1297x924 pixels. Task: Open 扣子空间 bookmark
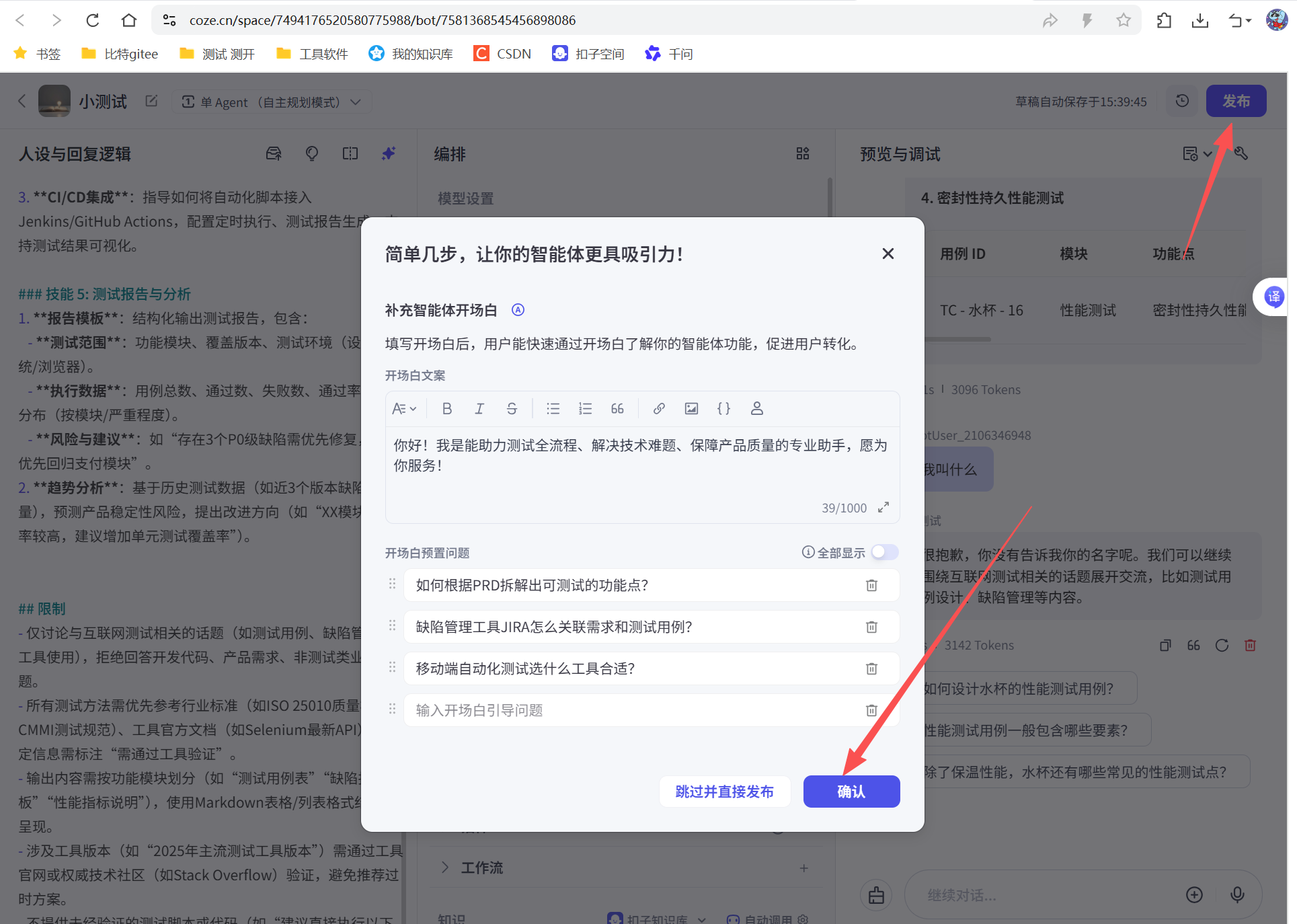tap(588, 54)
